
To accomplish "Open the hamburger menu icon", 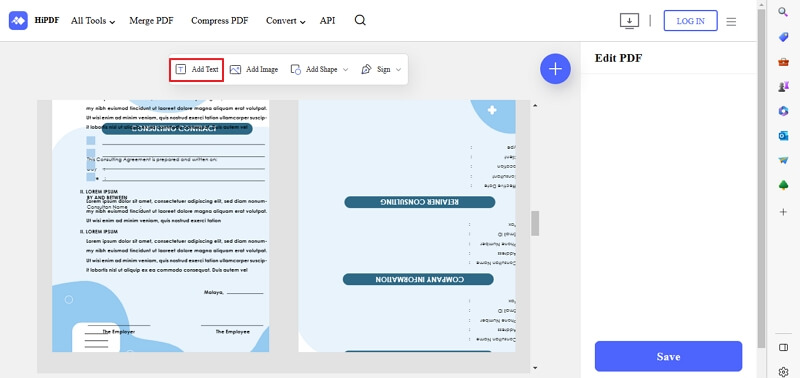I will click(x=731, y=21).
